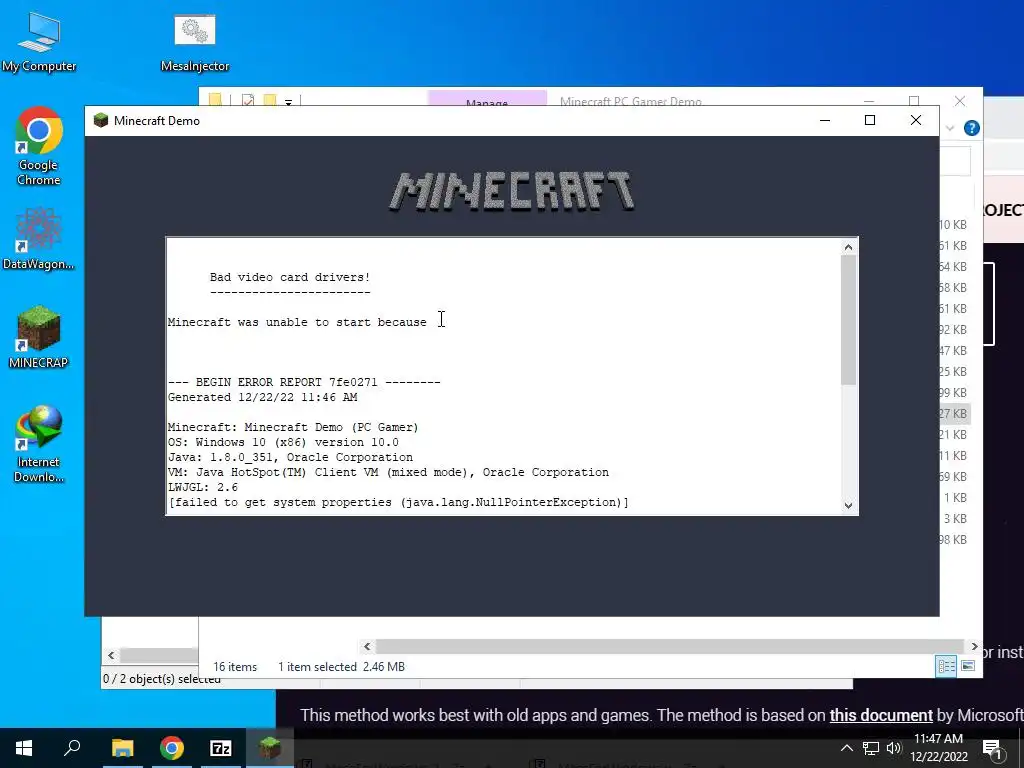1024x768 pixels.
Task: Click the "0 / 2 object(s) selected" status
Action: pos(161,679)
